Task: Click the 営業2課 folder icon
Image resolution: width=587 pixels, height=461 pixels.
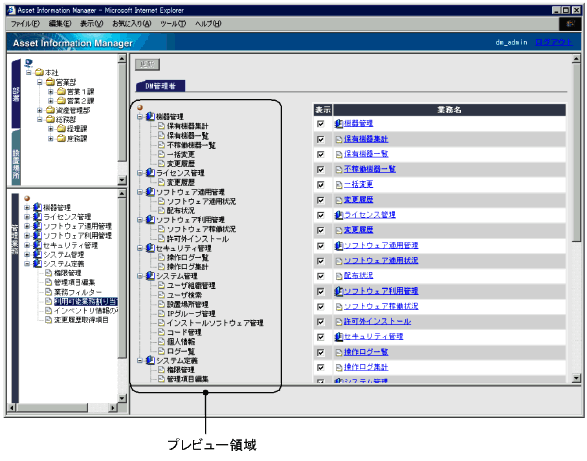Action: [x=61, y=101]
